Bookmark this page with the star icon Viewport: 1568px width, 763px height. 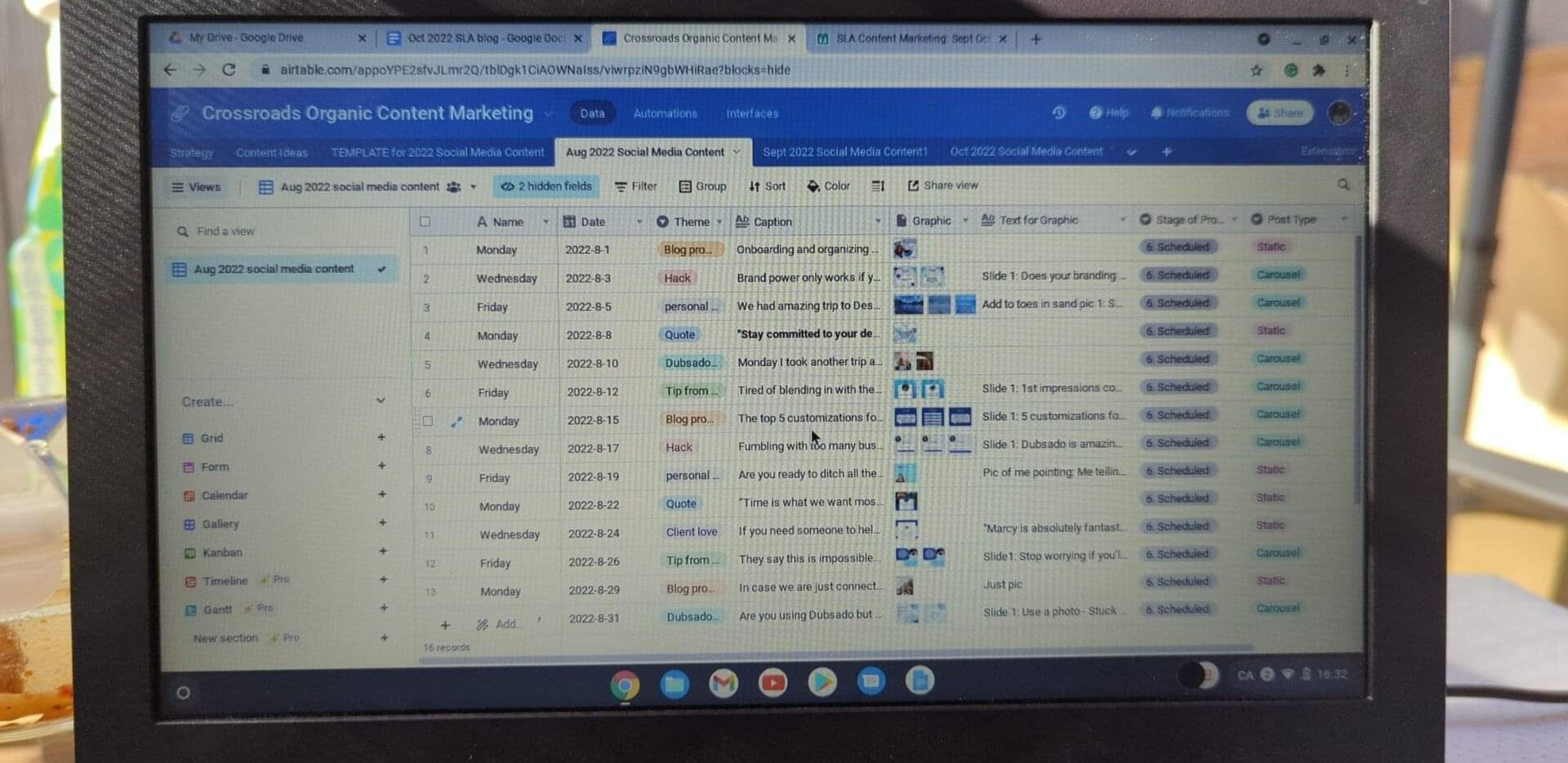click(x=1256, y=71)
